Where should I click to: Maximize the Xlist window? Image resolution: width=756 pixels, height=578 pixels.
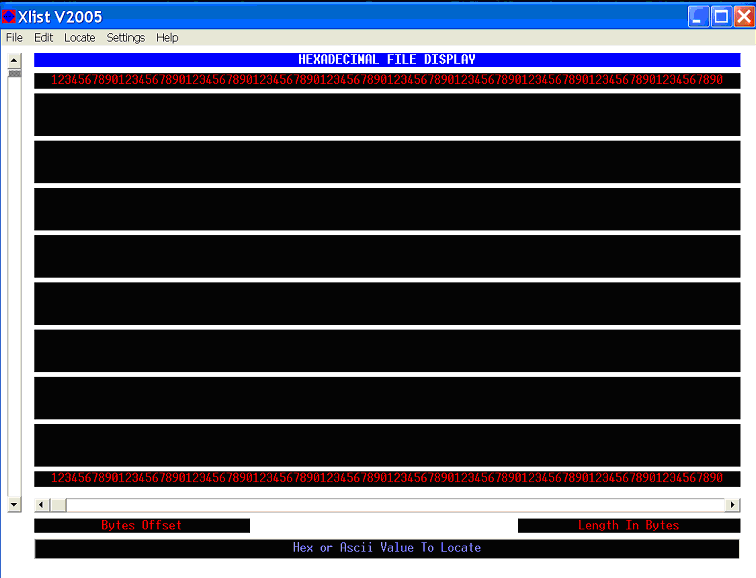721,17
